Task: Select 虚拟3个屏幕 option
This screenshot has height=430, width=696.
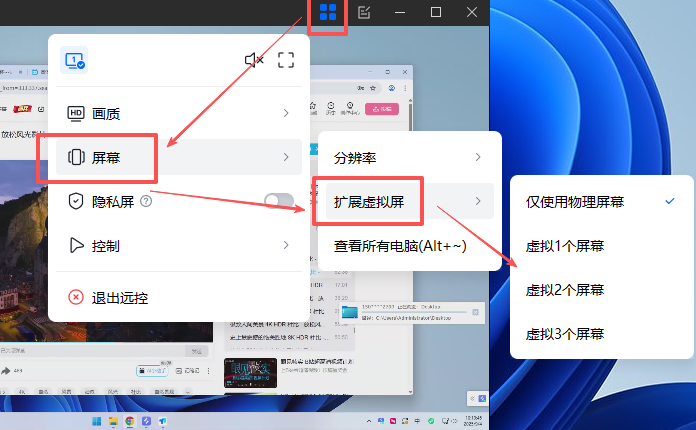Action: click(x=565, y=333)
